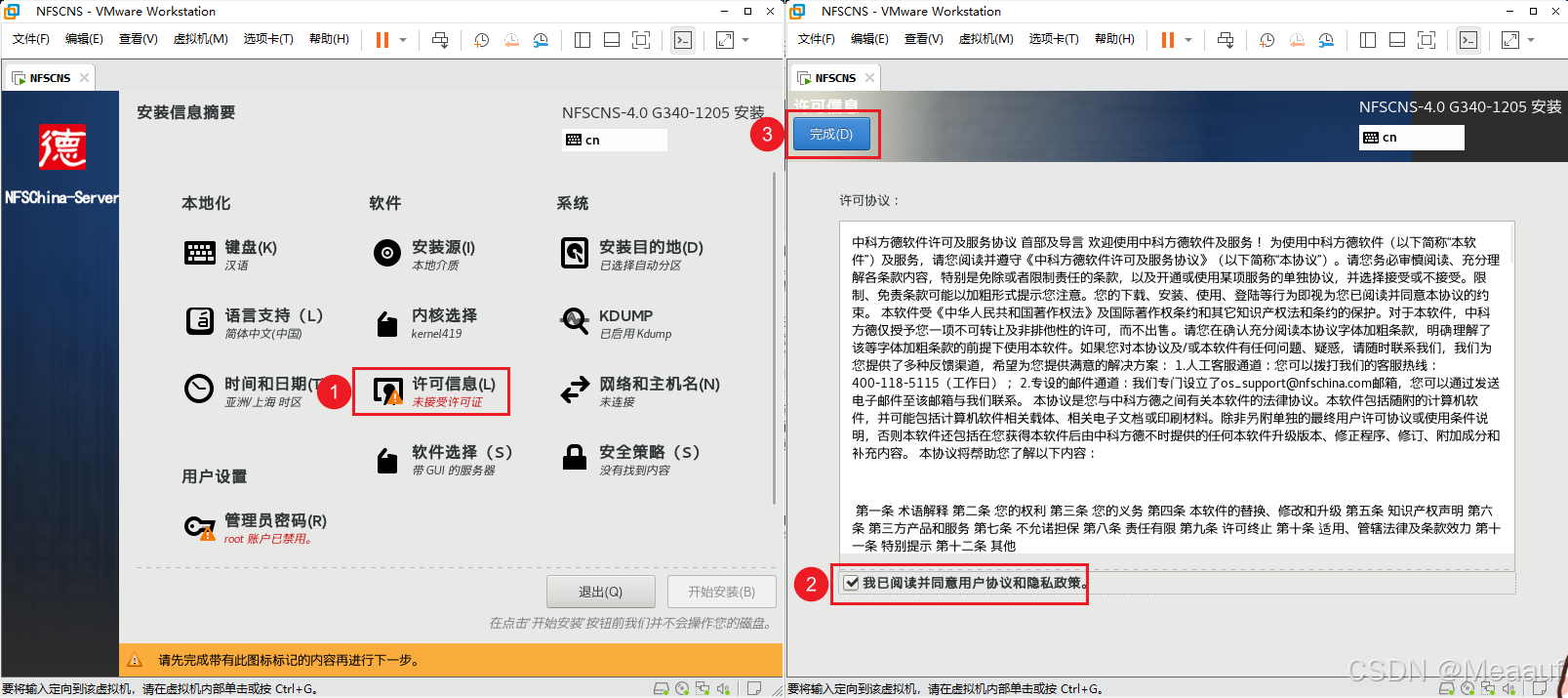Check the agree to user agreement checkbox

click(852, 583)
